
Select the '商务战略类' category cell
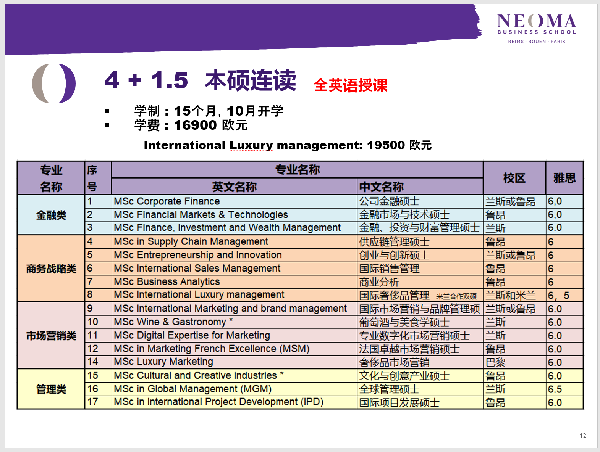click(51, 268)
